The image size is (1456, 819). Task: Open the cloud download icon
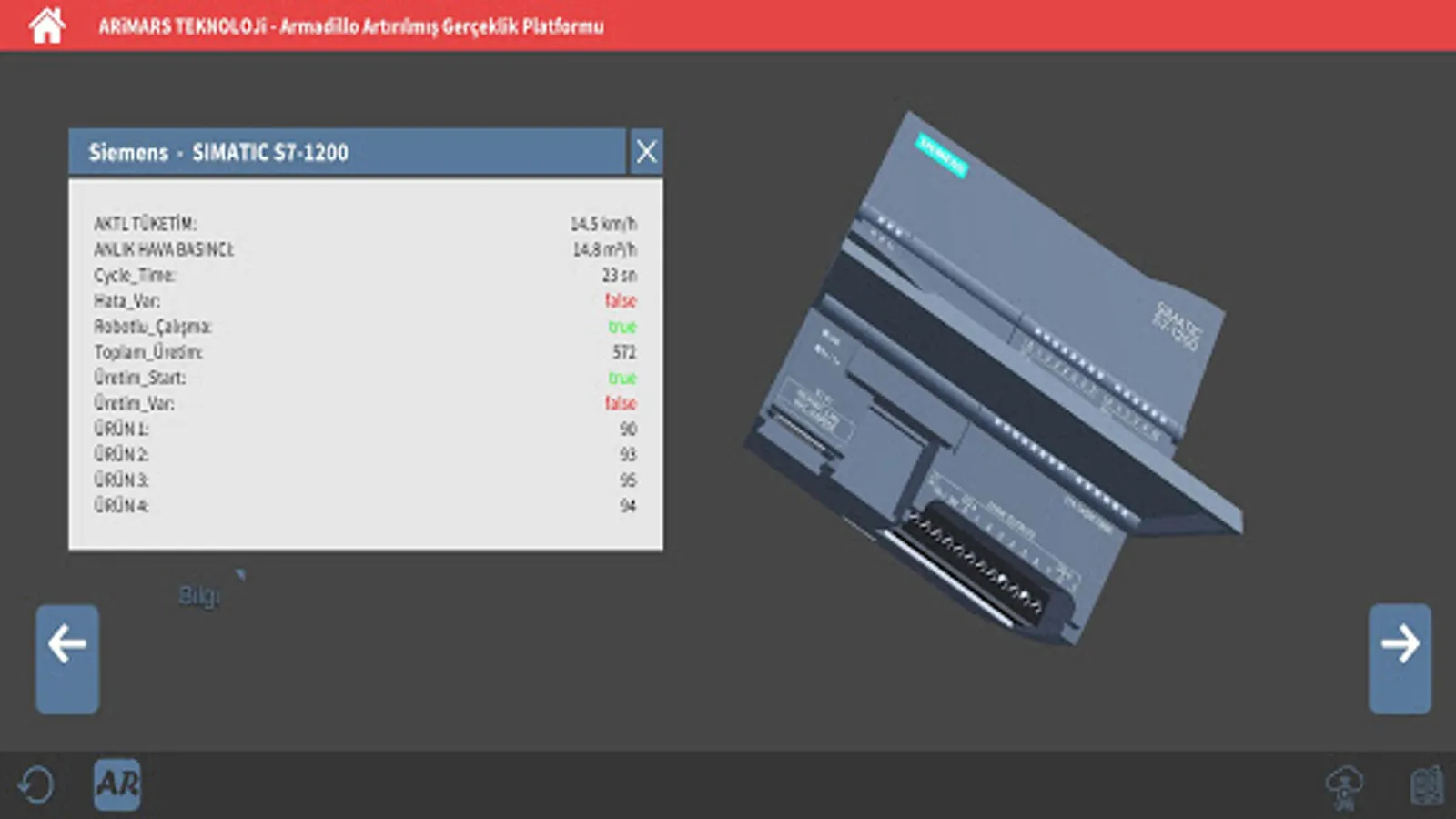(x=1344, y=786)
